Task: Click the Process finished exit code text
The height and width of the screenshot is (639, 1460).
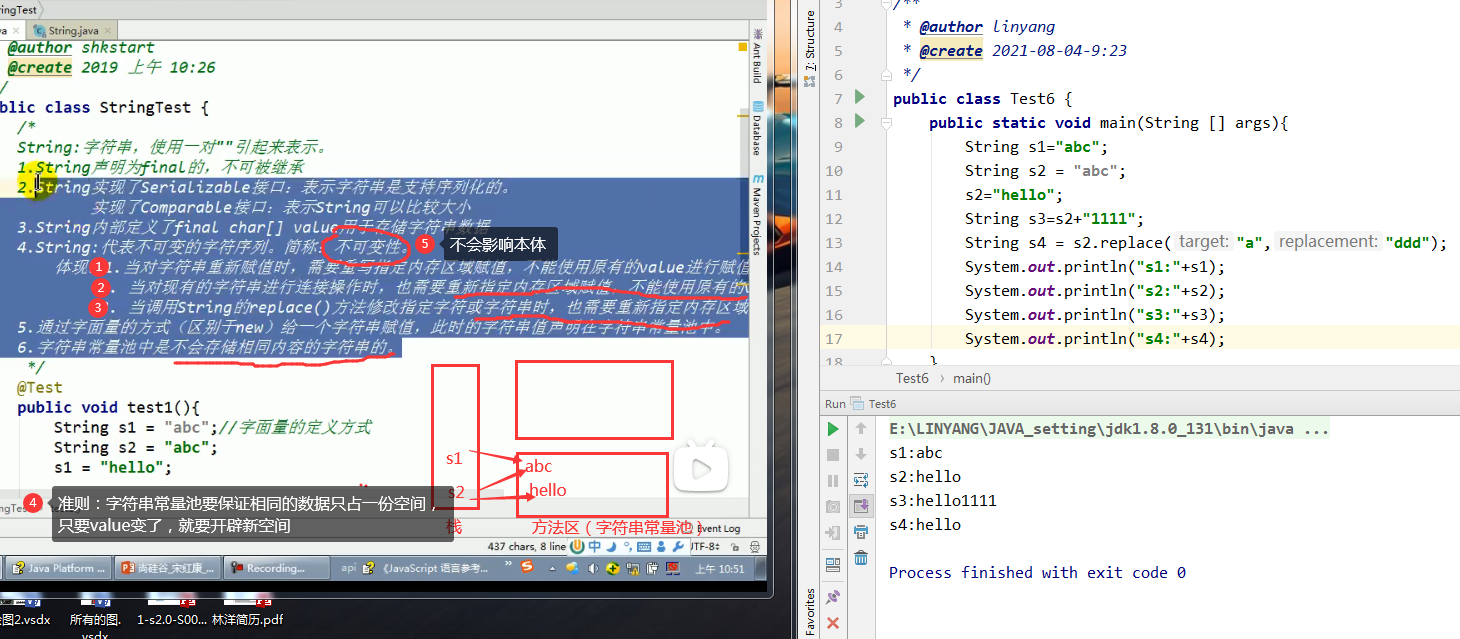Action: click(1037, 573)
